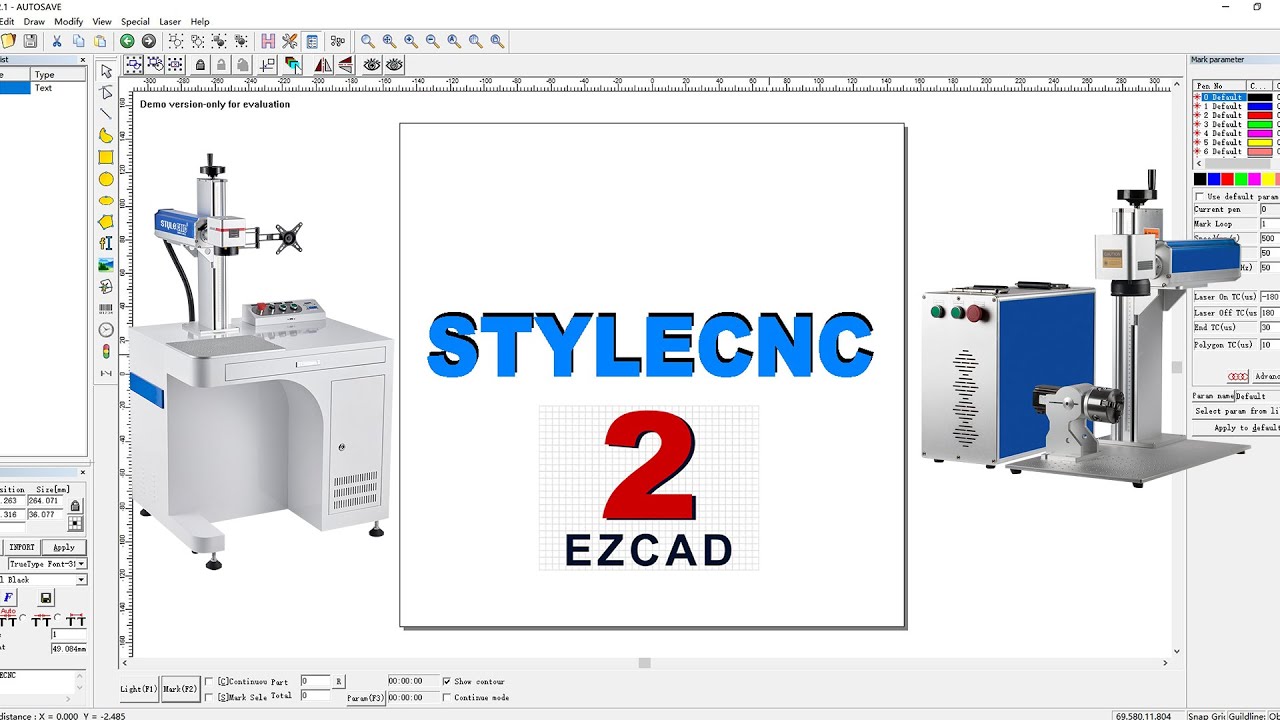Click the Copy icon in toolbar
The image size is (1280, 720).
click(78, 41)
